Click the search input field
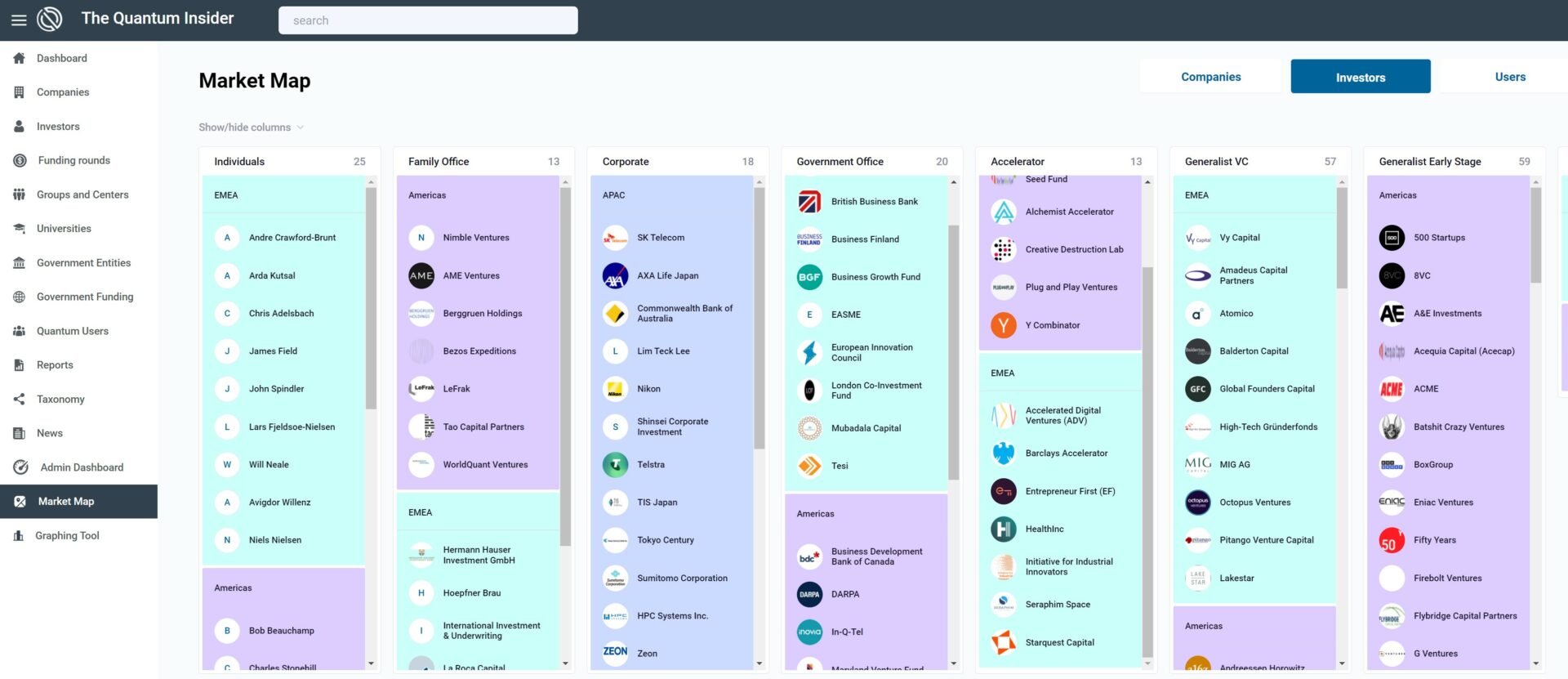Screen dimensions: 1568x679 (x=428, y=20)
